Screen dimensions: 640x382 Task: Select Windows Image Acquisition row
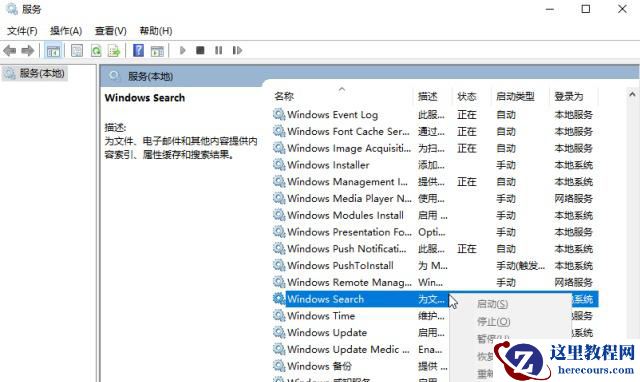pyautogui.click(x=435, y=148)
